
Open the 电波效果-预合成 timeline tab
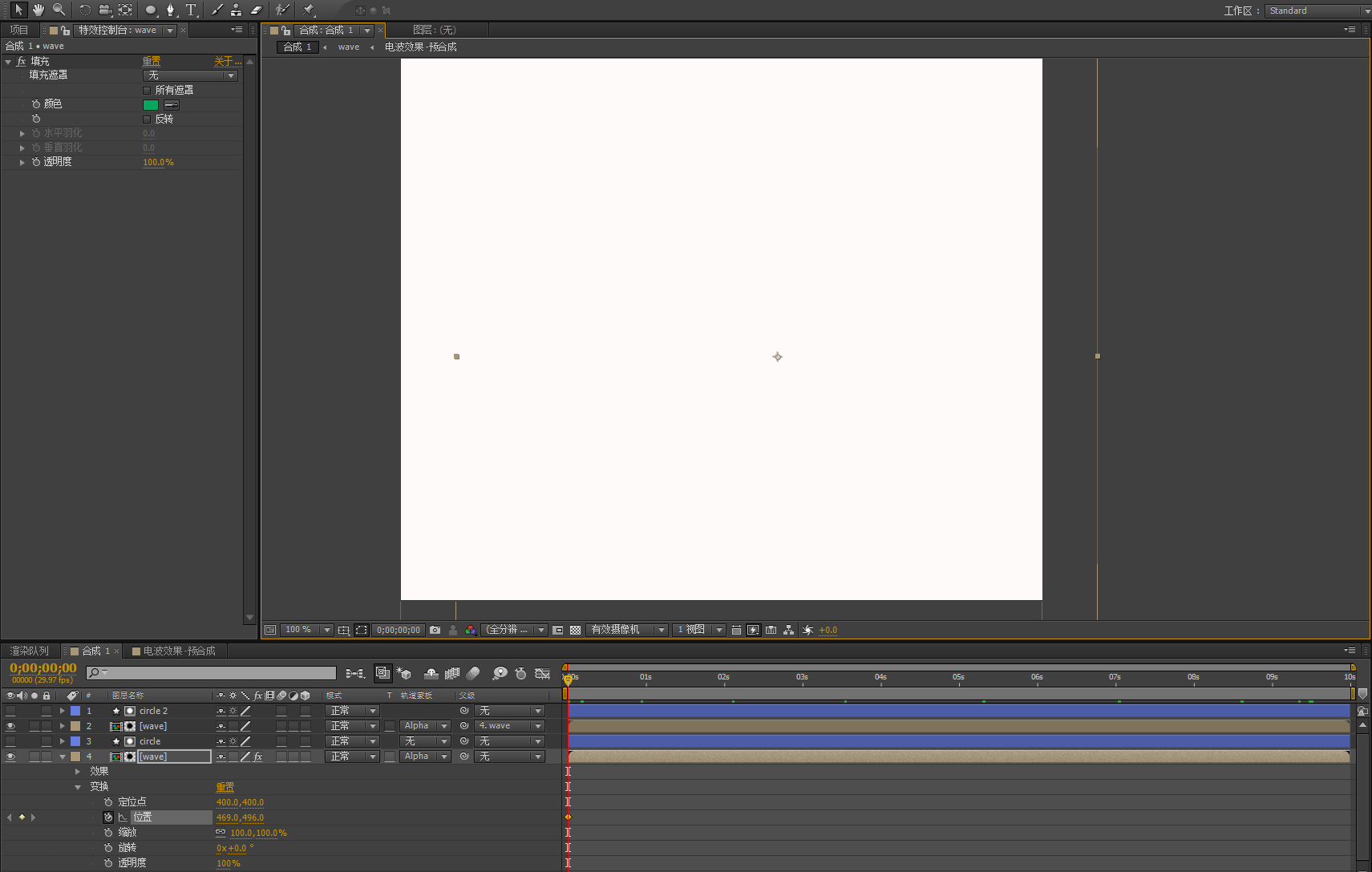tap(175, 651)
